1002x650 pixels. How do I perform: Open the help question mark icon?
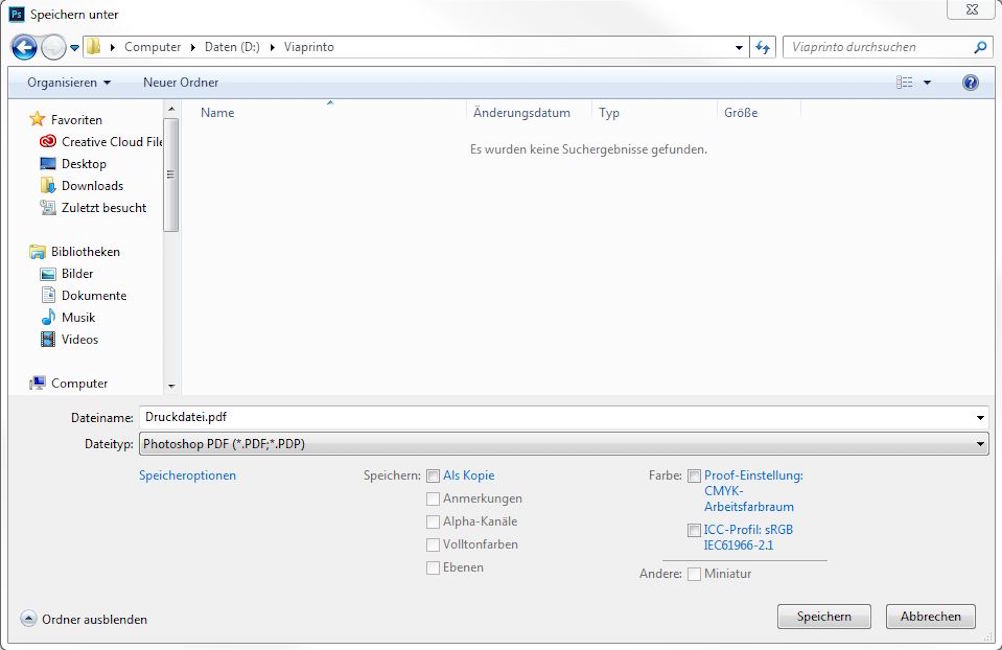[970, 82]
